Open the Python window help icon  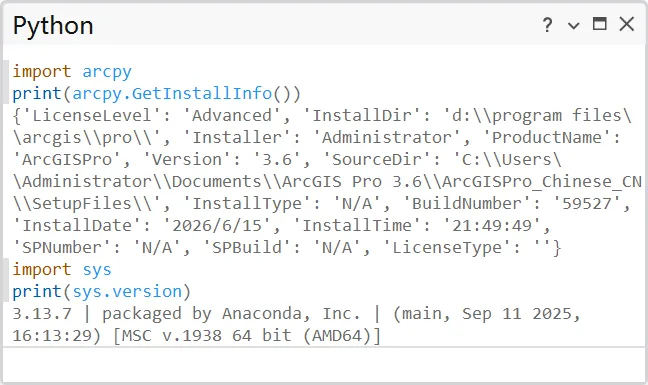click(x=547, y=25)
